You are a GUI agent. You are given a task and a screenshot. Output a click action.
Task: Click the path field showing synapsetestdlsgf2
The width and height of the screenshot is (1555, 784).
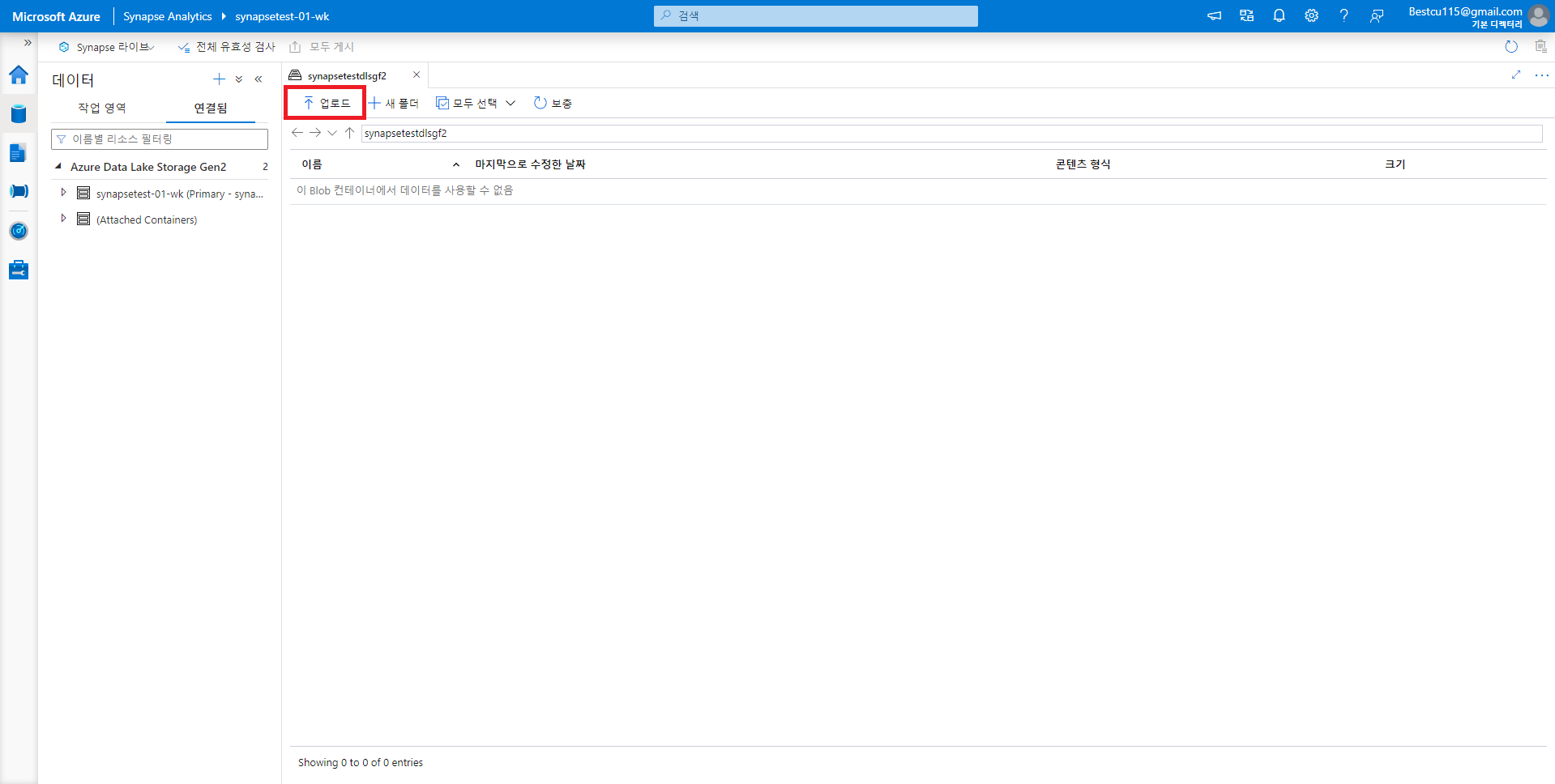pos(952,133)
